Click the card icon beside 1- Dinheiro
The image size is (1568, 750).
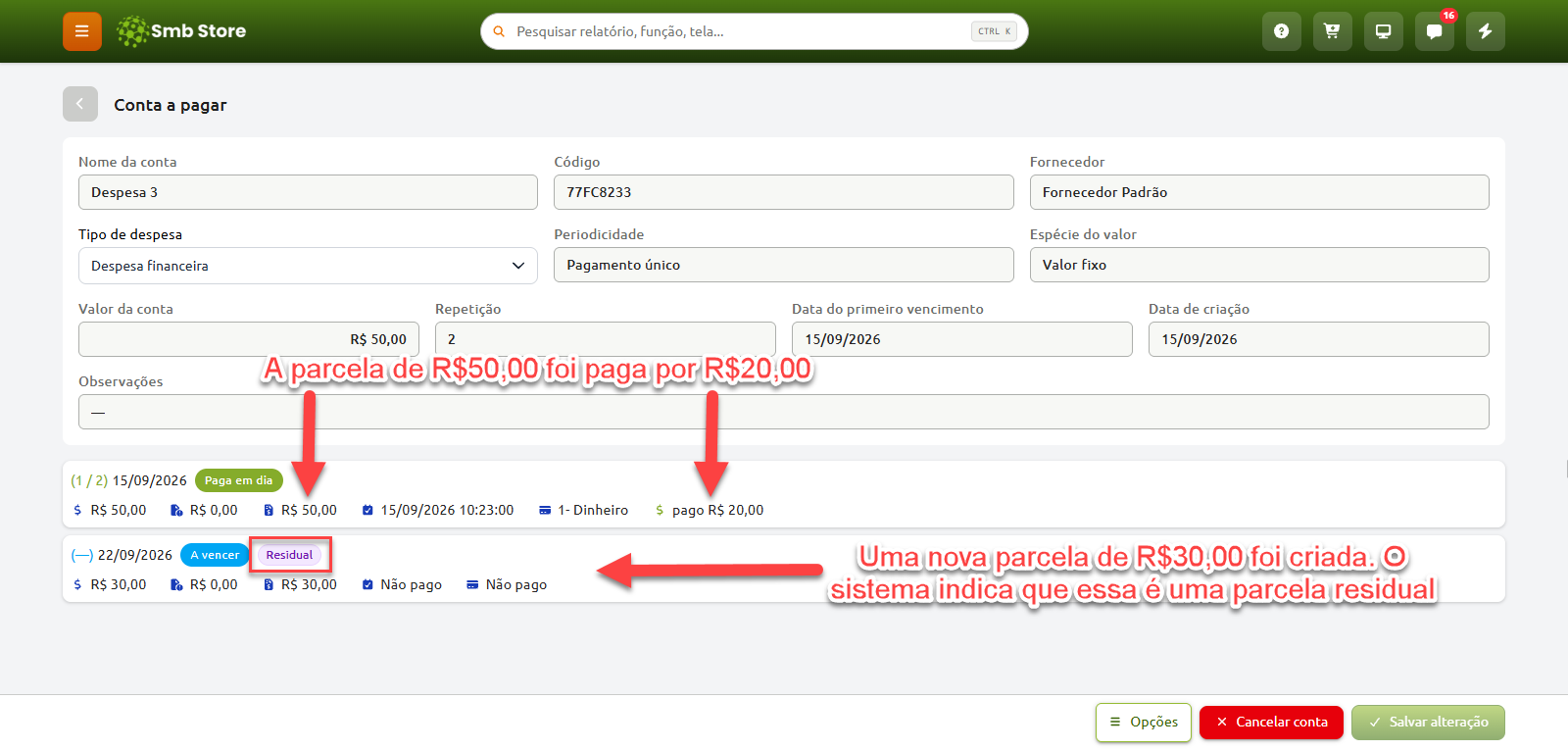click(545, 510)
